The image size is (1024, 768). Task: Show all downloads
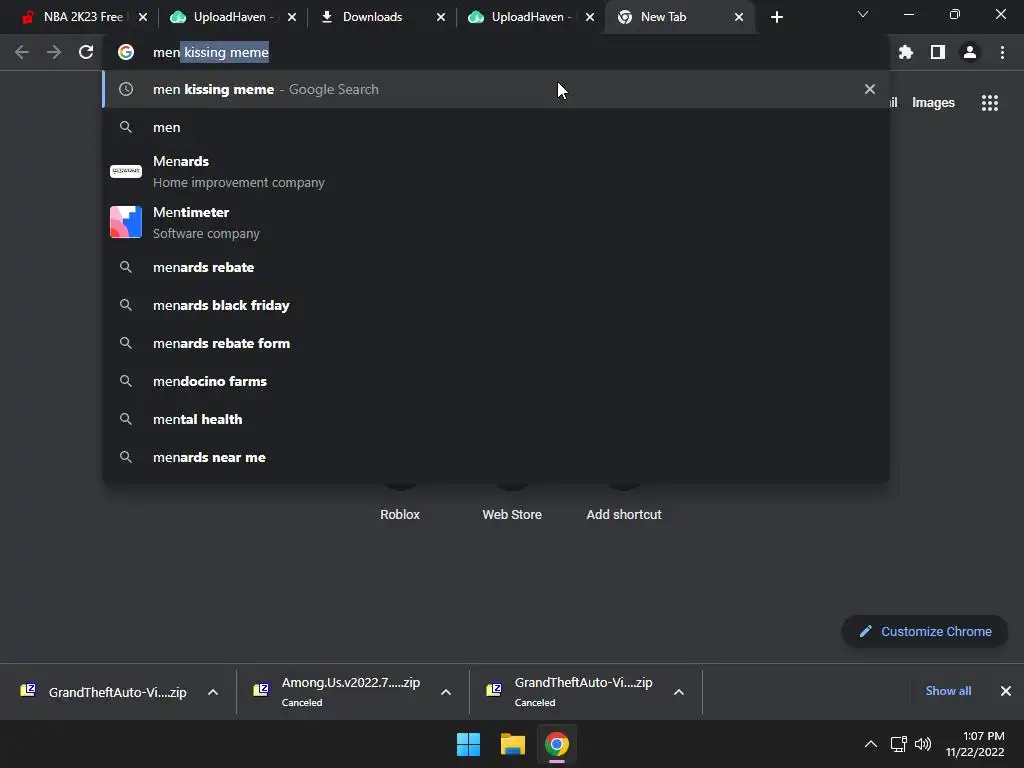tap(948, 691)
